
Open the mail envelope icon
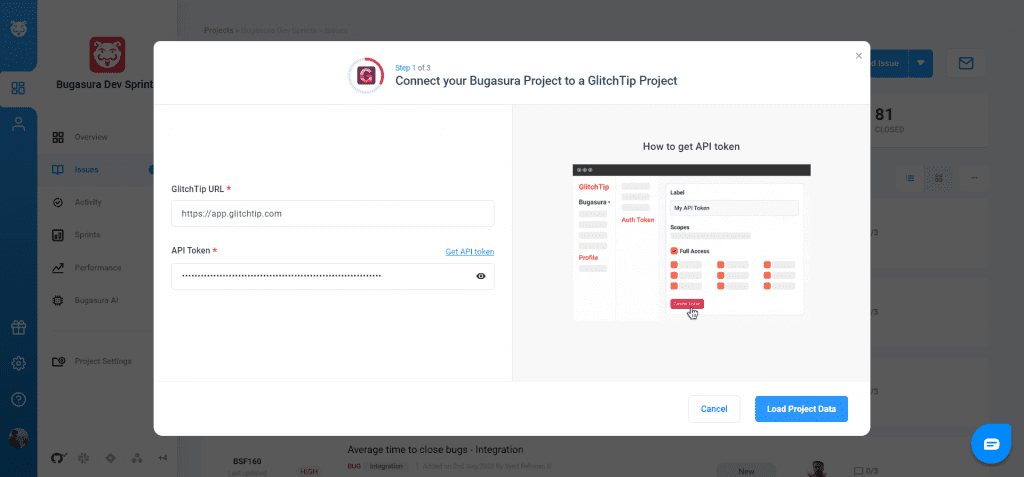click(966, 63)
